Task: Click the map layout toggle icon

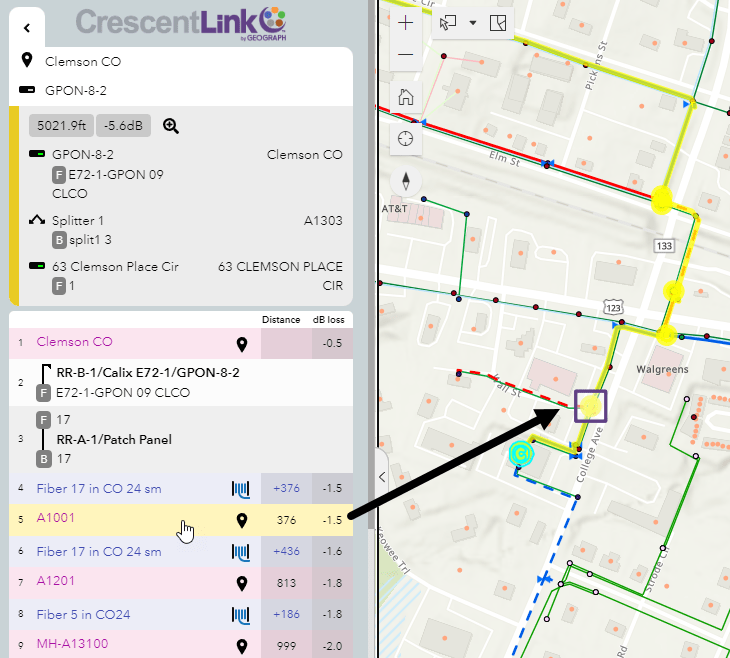Action: point(498,23)
